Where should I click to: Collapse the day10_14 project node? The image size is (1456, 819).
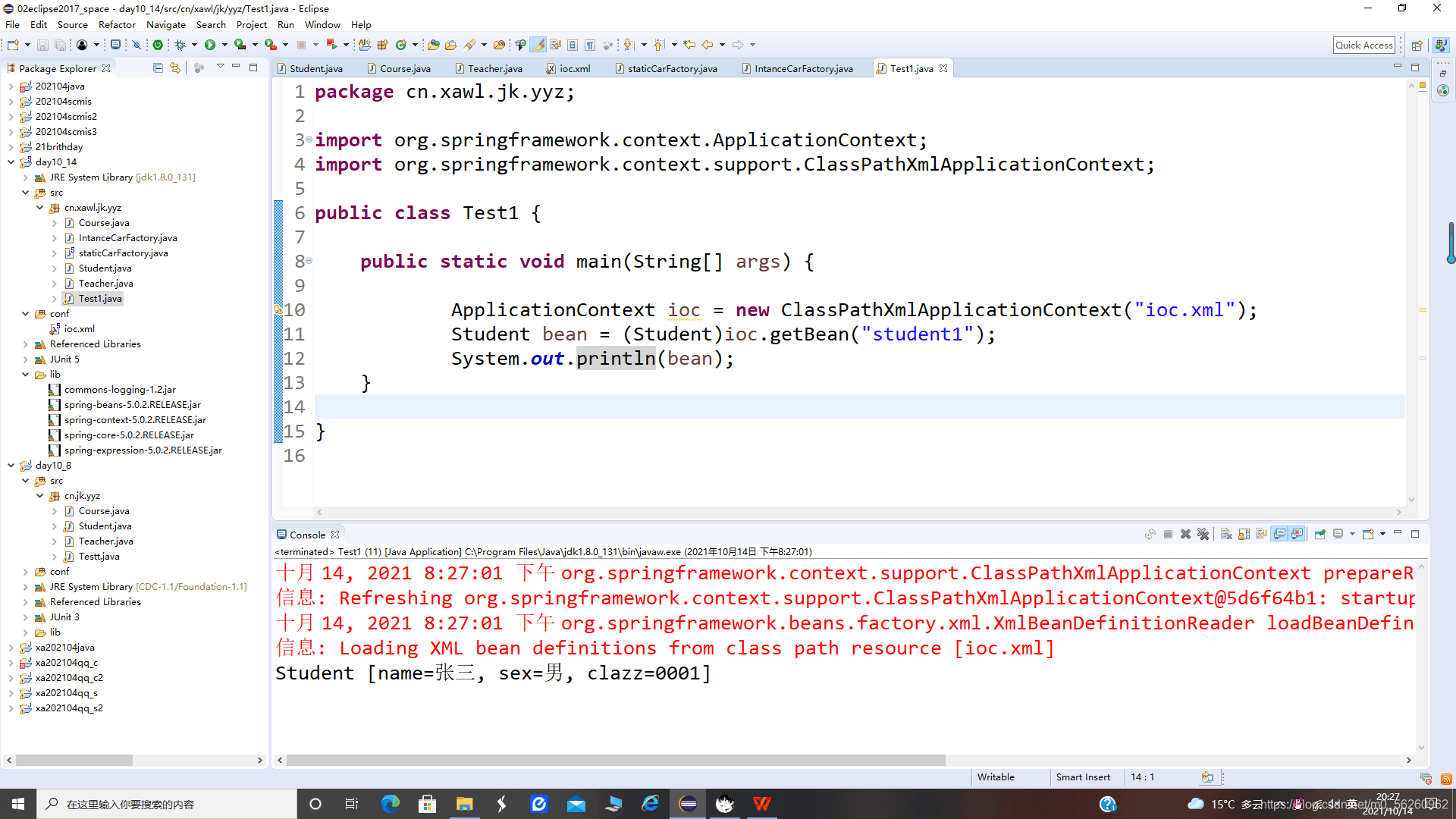pos(11,162)
